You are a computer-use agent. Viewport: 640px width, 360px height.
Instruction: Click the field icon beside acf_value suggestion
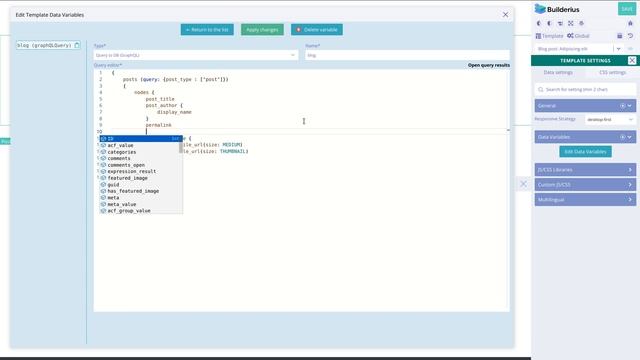click(x=103, y=145)
